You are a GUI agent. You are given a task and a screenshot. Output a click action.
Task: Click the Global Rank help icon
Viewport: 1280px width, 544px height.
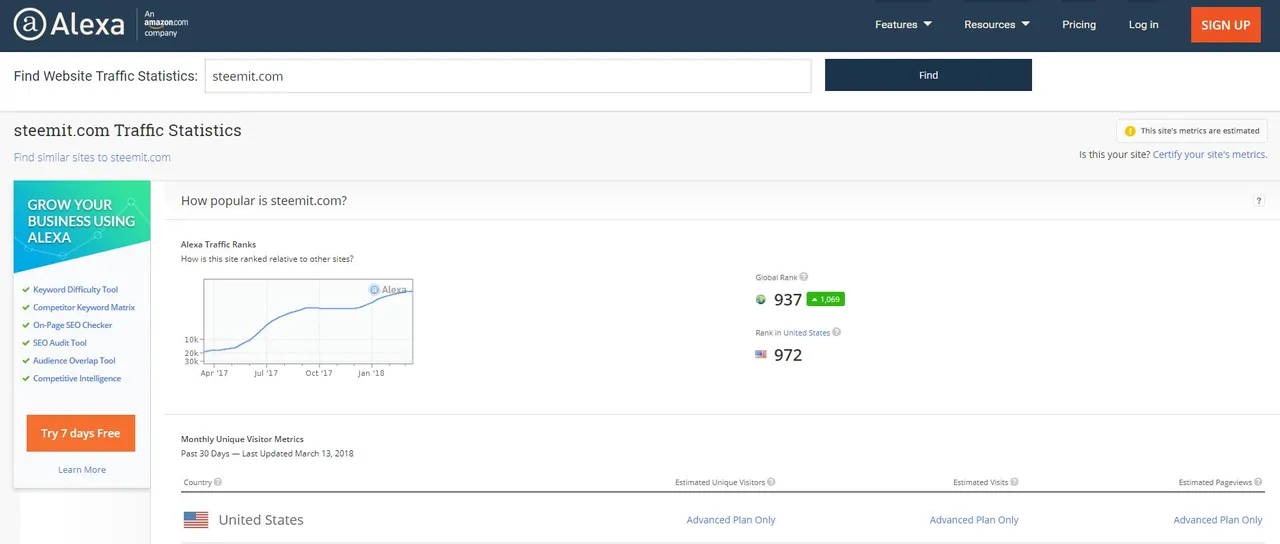click(x=804, y=278)
